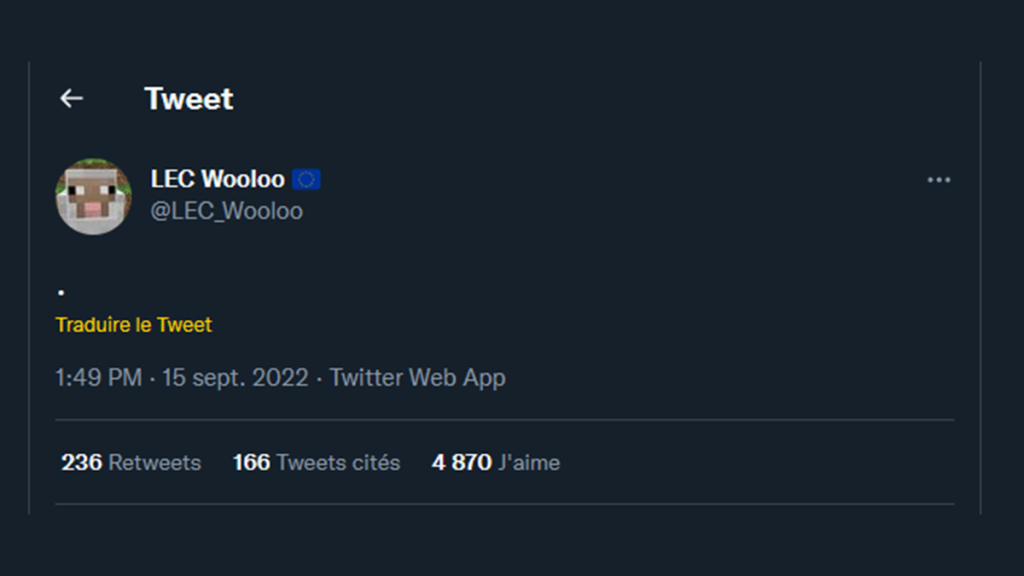Translate the tweet with 'Traduire le Tweet'
Viewport: 1024px width, 576px height.
coord(134,324)
